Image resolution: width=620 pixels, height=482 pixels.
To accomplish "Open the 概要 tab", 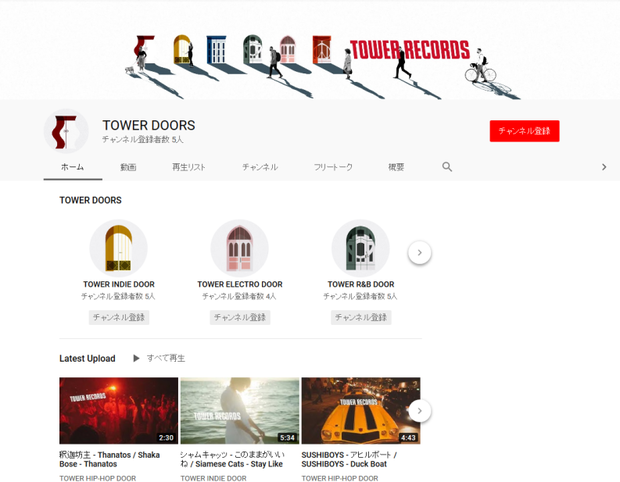I will click(396, 167).
